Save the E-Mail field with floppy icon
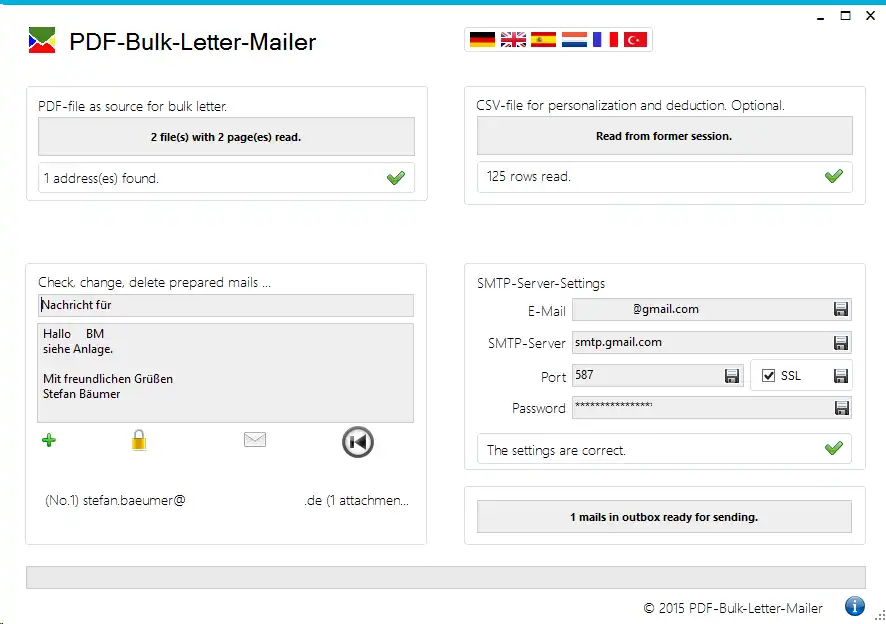Image resolution: width=886 pixels, height=624 pixels. click(x=841, y=309)
